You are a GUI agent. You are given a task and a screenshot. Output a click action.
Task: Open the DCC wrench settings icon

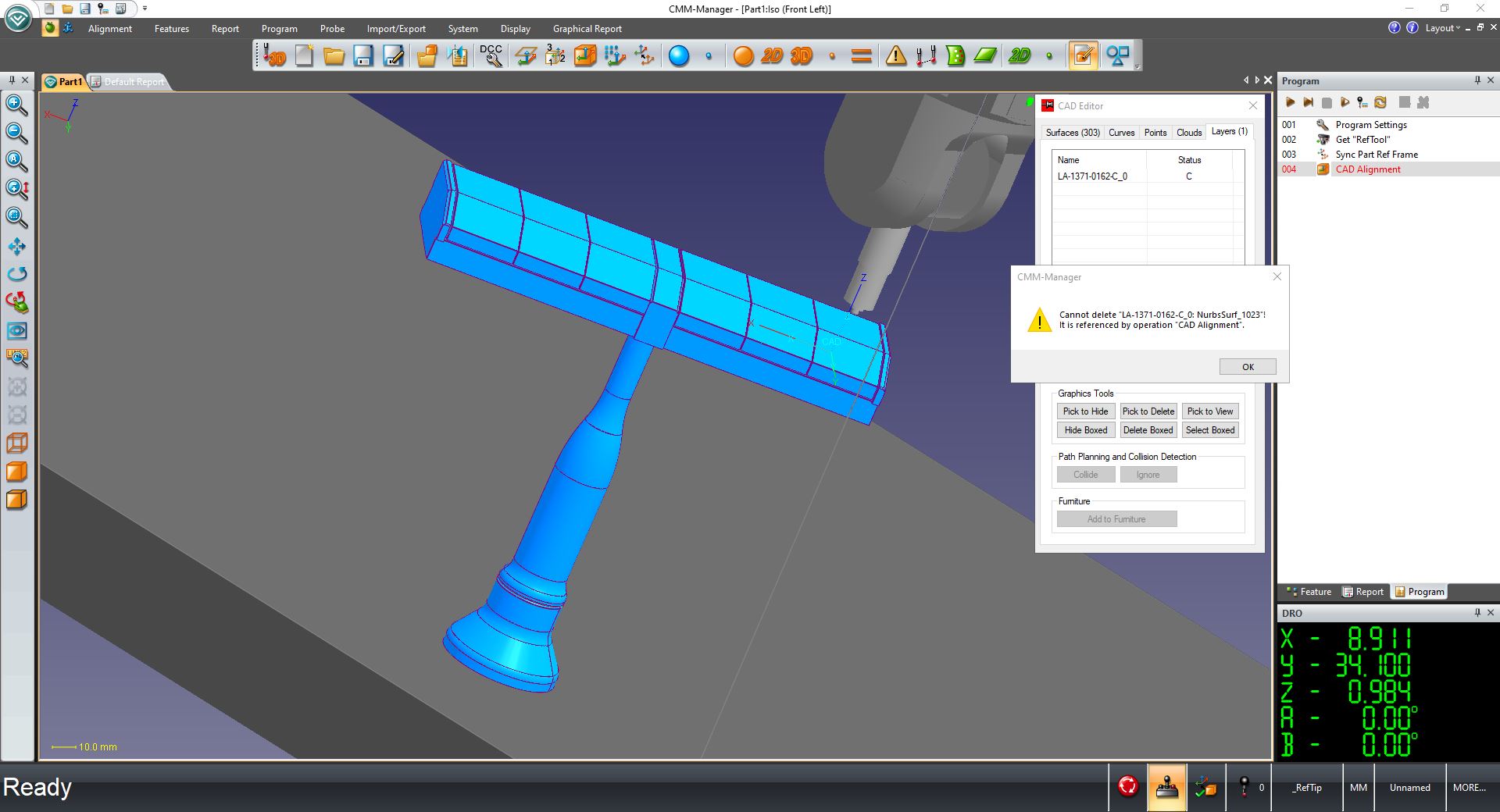[491, 55]
